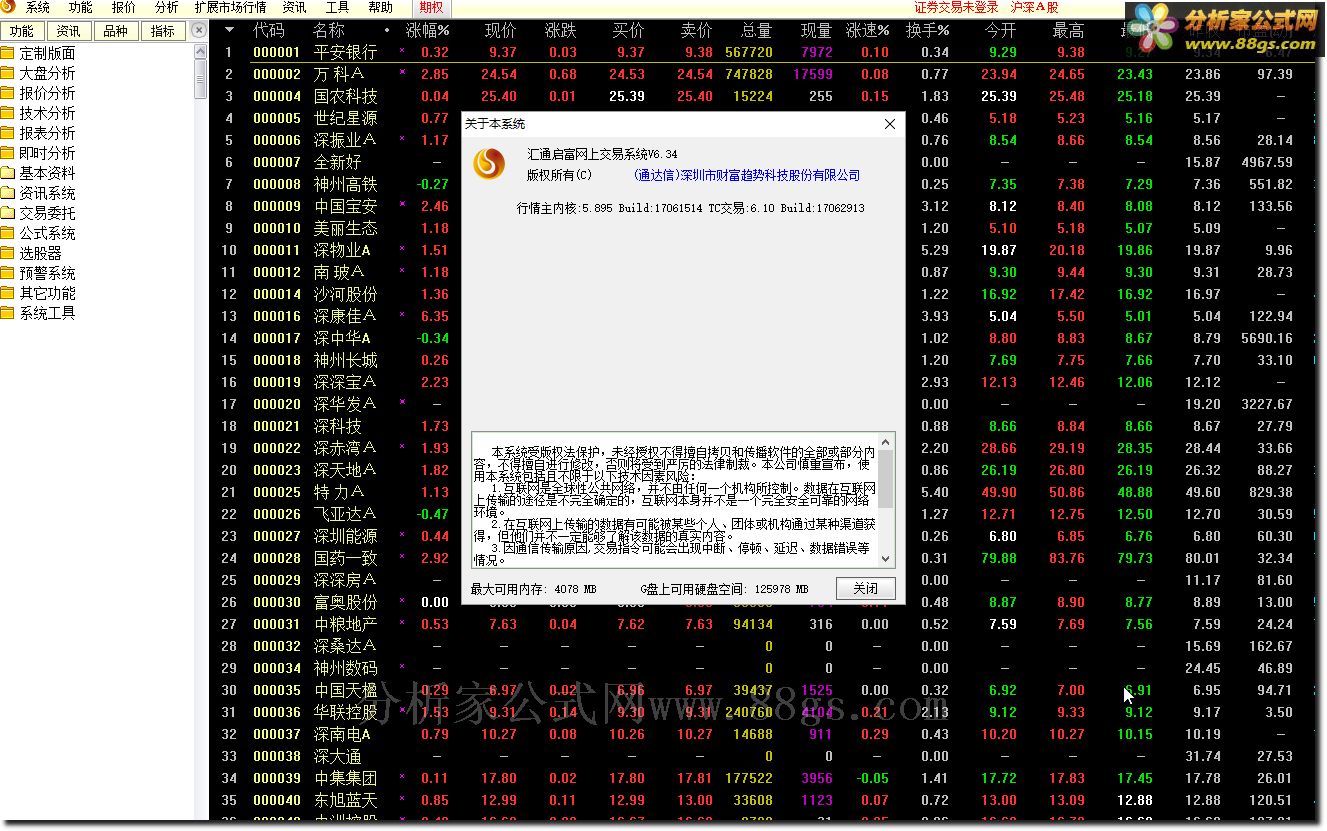Open the 扩展市场行情 menu
The height and width of the screenshot is (831, 1327).
pyautogui.click(x=231, y=8)
